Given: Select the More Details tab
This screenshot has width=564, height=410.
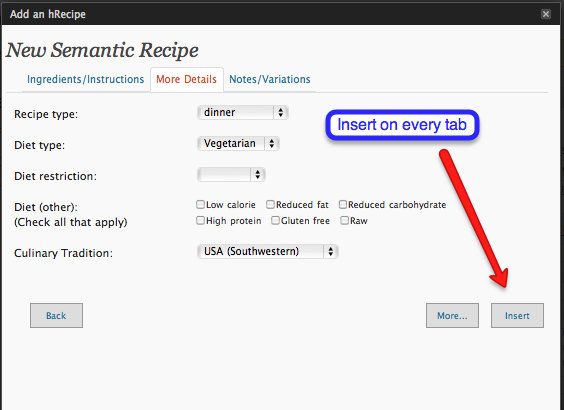Looking at the screenshot, I should point(187,79).
